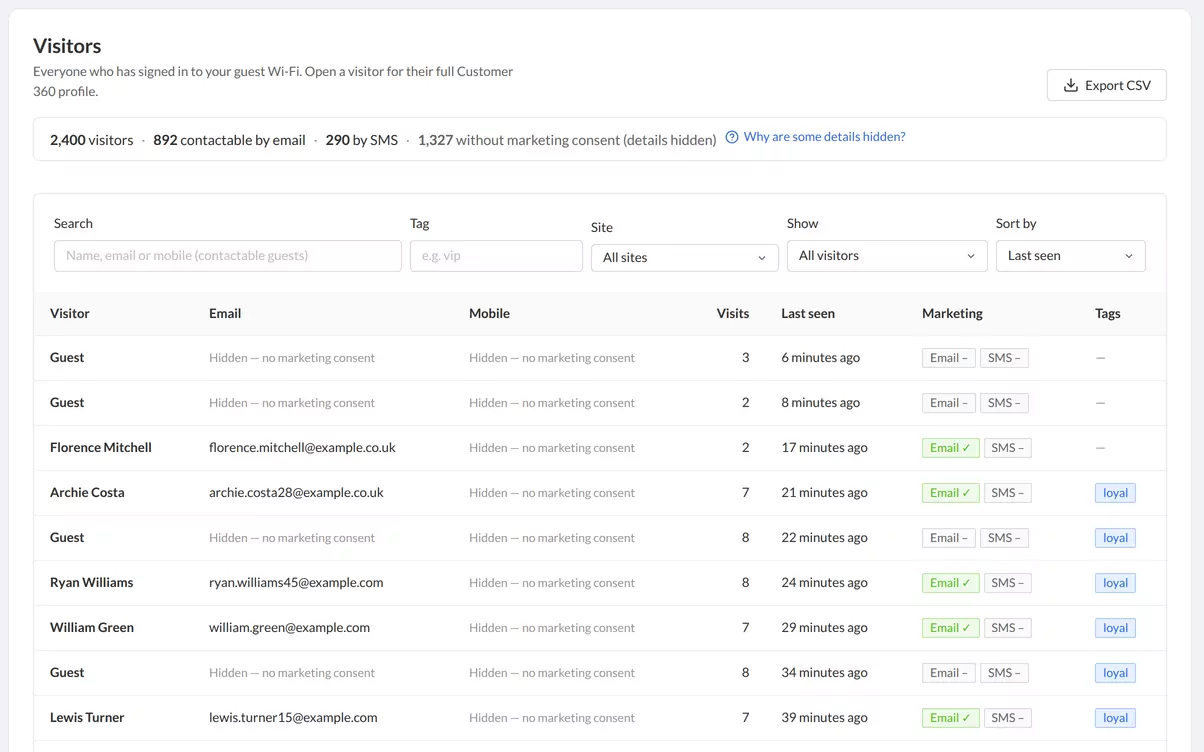Viewport: 1204px width, 752px height.
Task: Click William Green's Email ✓ badge
Action: point(950,628)
